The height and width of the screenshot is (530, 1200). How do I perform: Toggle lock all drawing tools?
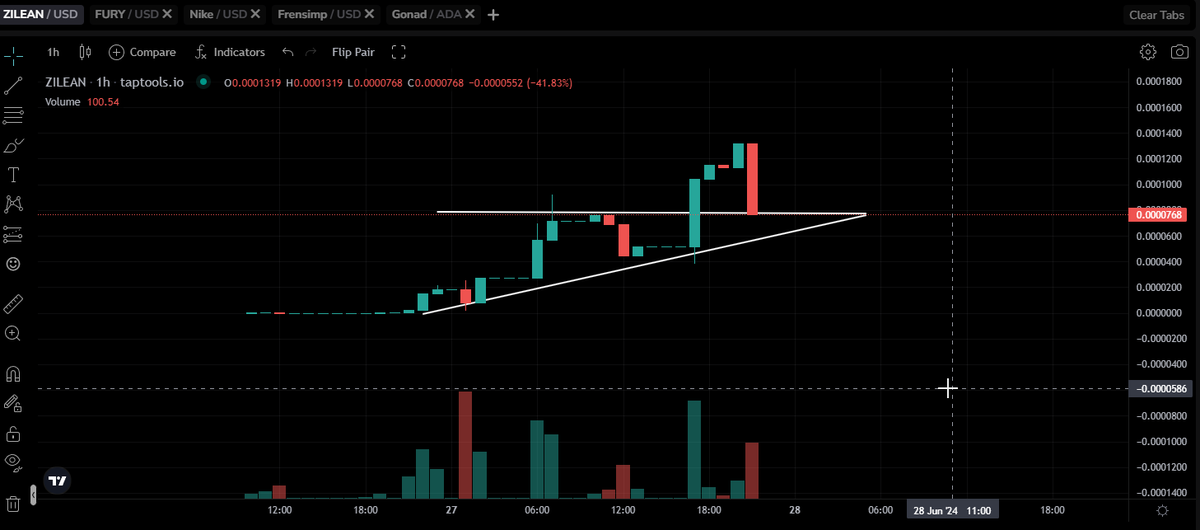pyautogui.click(x=13, y=433)
